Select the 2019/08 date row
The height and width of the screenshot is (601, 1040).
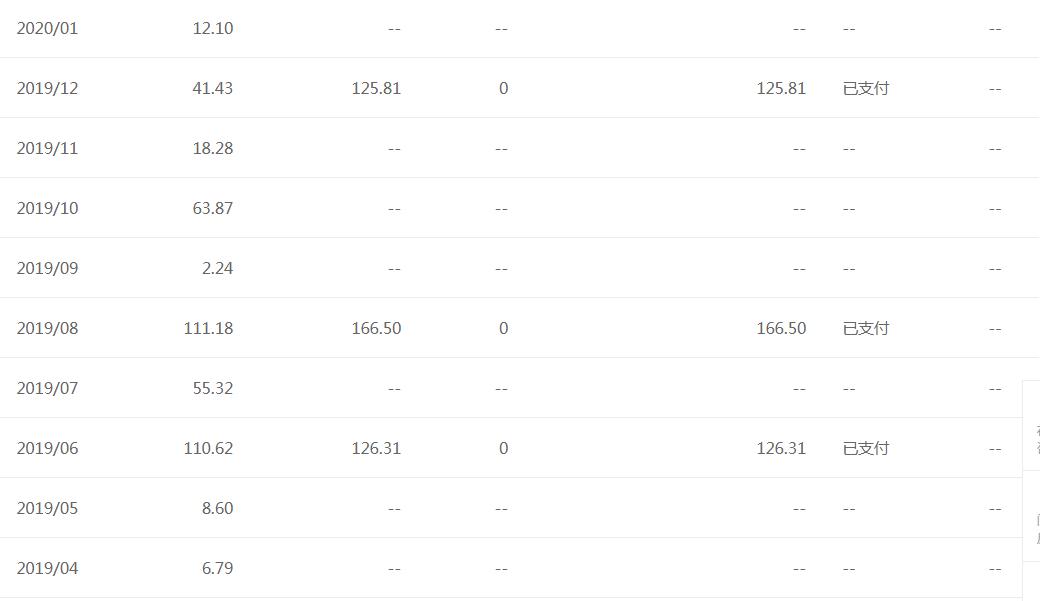47,328
